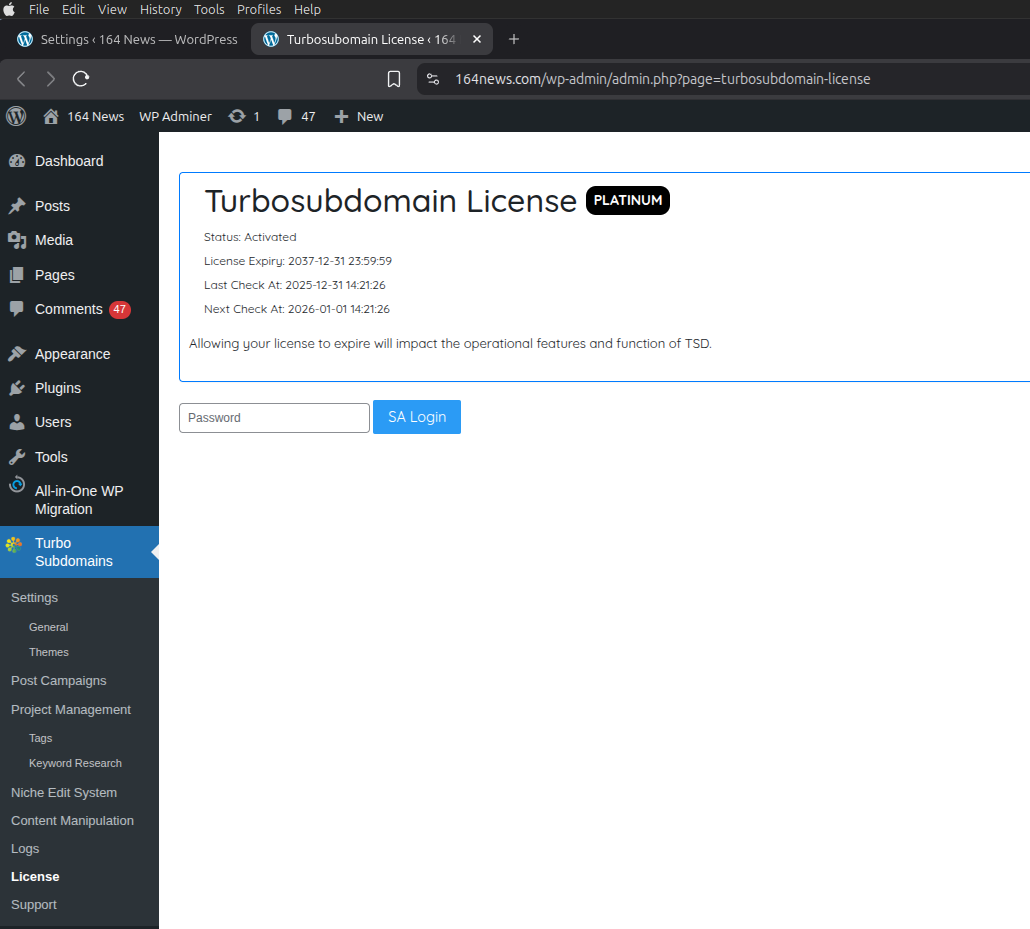Switch to the Settings ‹ 164 News tab
The height and width of the screenshot is (929, 1030).
click(x=127, y=39)
